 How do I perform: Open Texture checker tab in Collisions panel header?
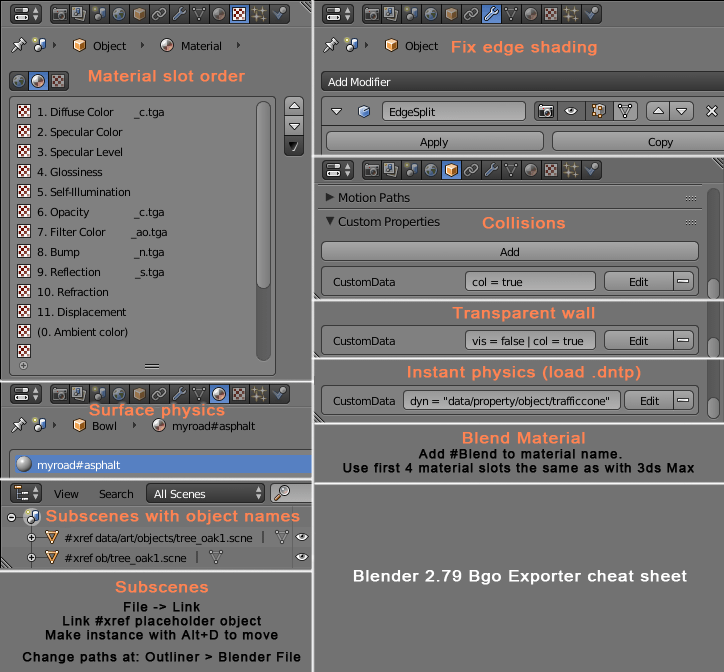[x=551, y=170]
